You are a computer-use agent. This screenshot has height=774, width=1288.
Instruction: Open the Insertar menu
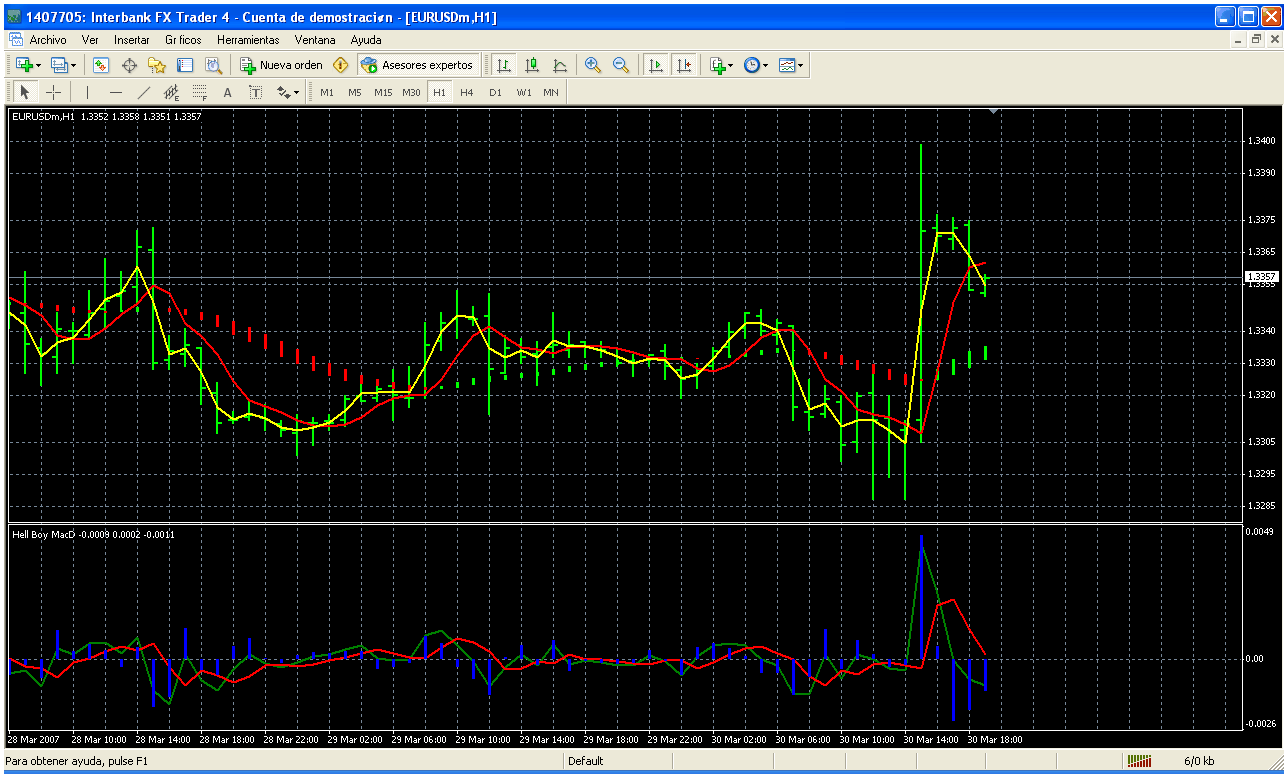[131, 40]
